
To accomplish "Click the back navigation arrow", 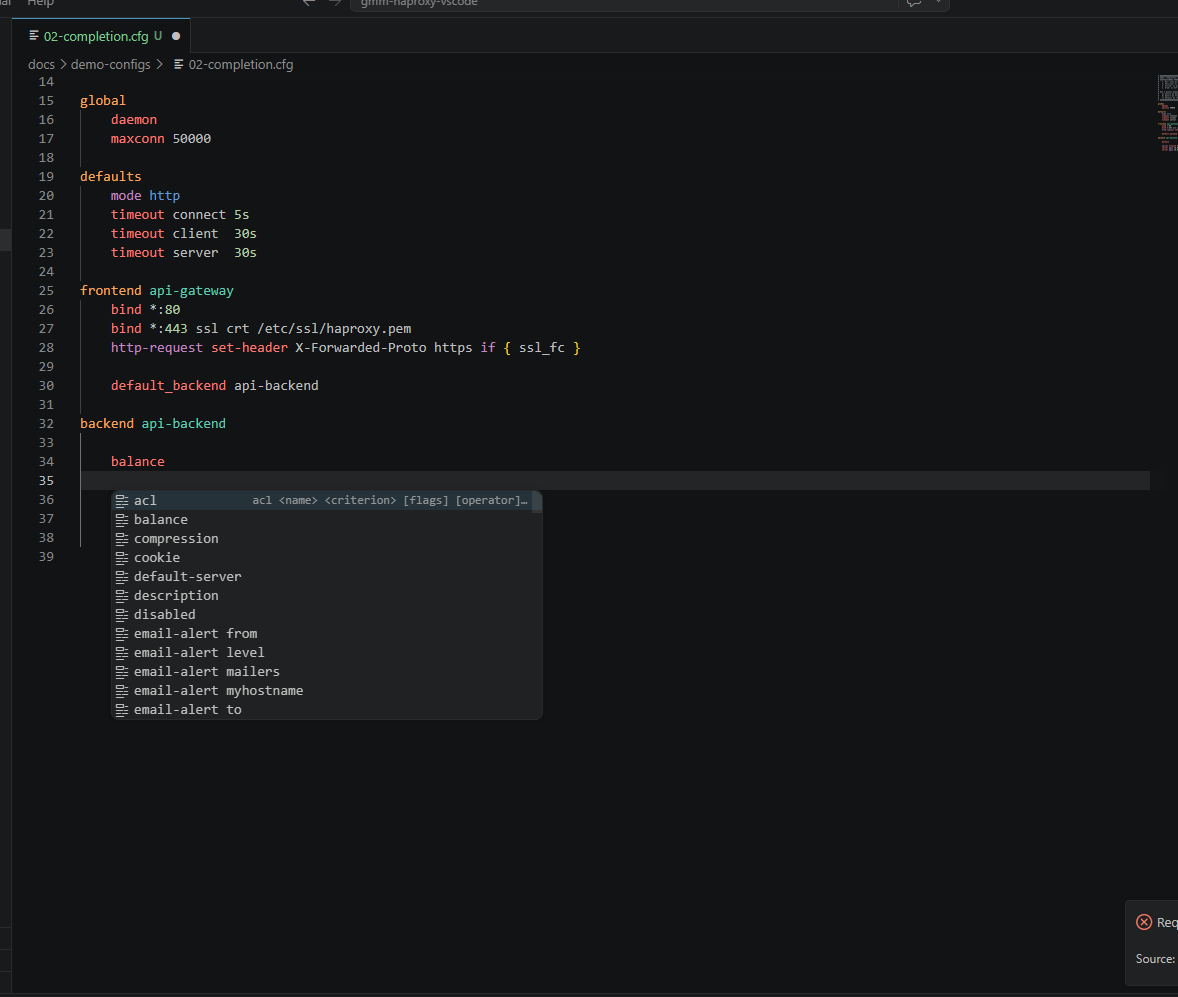I will click(x=309, y=3).
